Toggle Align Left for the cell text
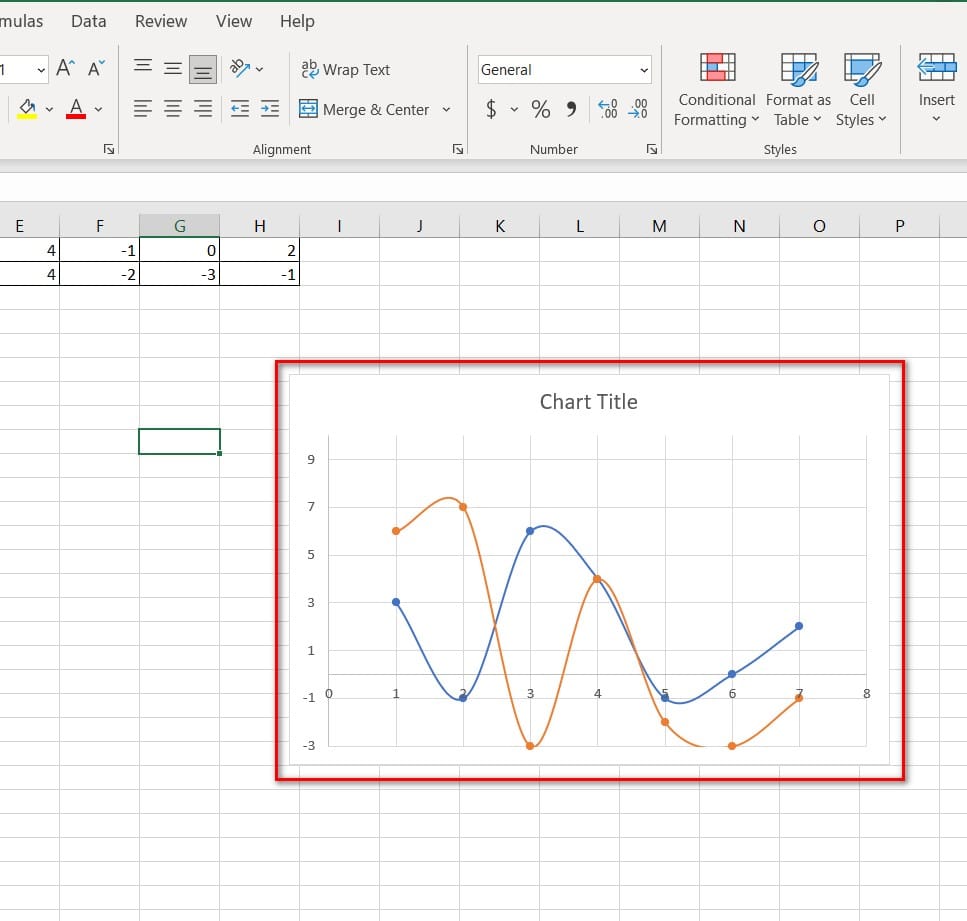Screen dimensions: 967x921 (x=143, y=109)
